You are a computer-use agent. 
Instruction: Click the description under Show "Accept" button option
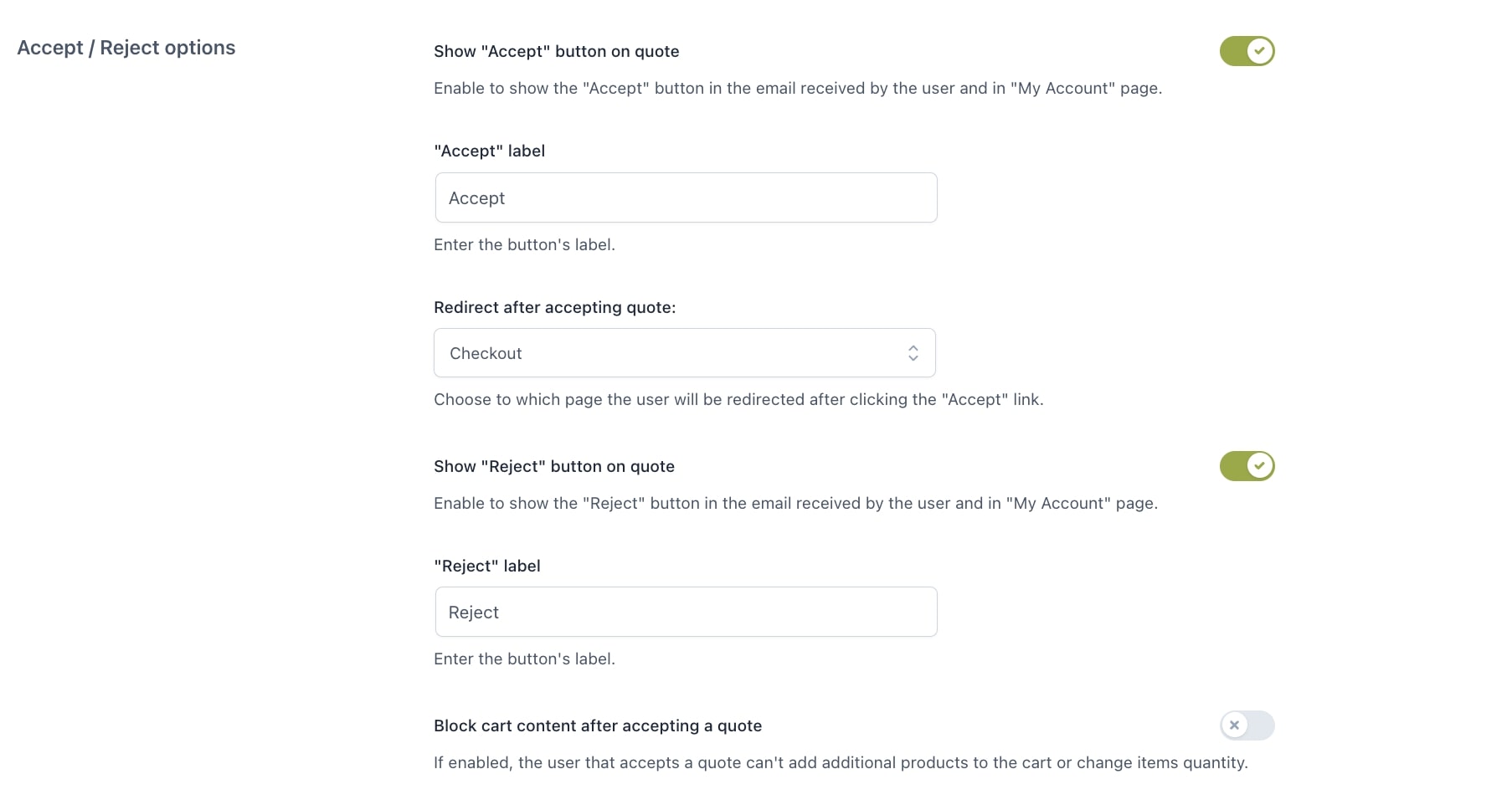click(797, 89)
